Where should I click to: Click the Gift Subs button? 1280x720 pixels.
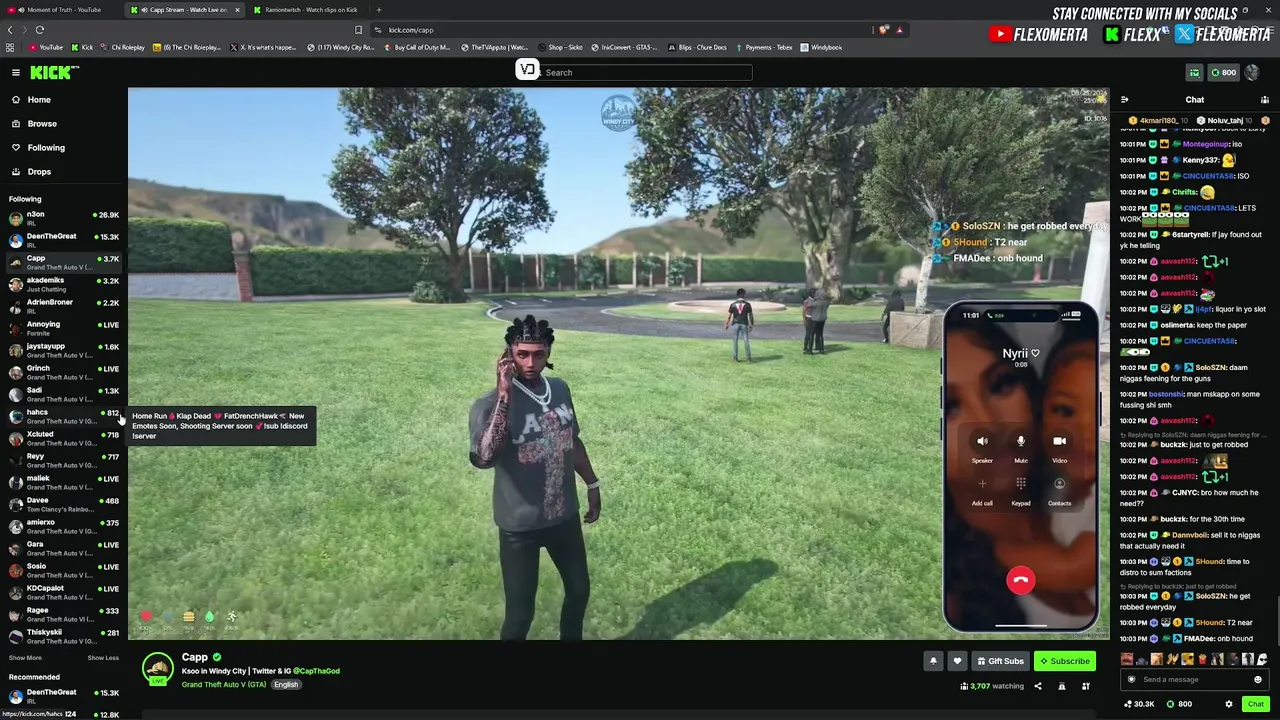[x=1000, y=661]
